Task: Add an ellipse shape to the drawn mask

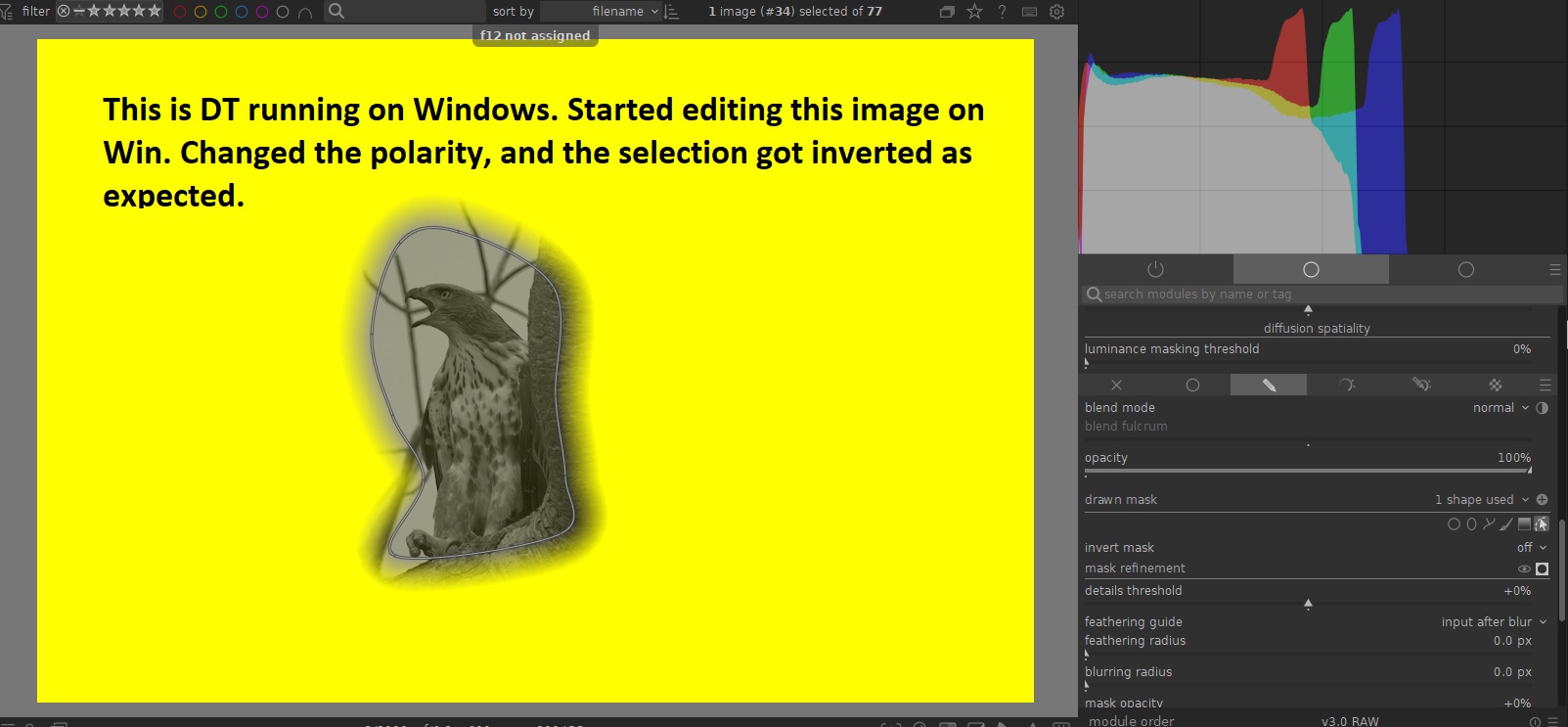Action: [x=1471, y=524]
